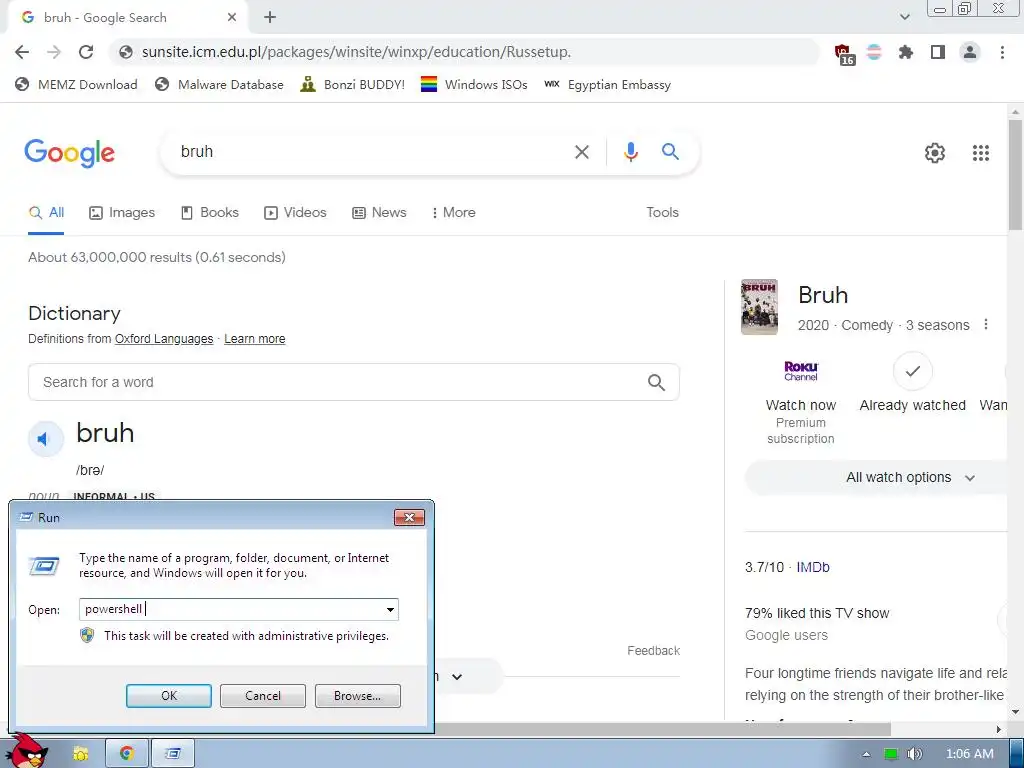This screenshot has width=1024, height=768.
Task: Click the site info globe in address bar
Action: 126,52
